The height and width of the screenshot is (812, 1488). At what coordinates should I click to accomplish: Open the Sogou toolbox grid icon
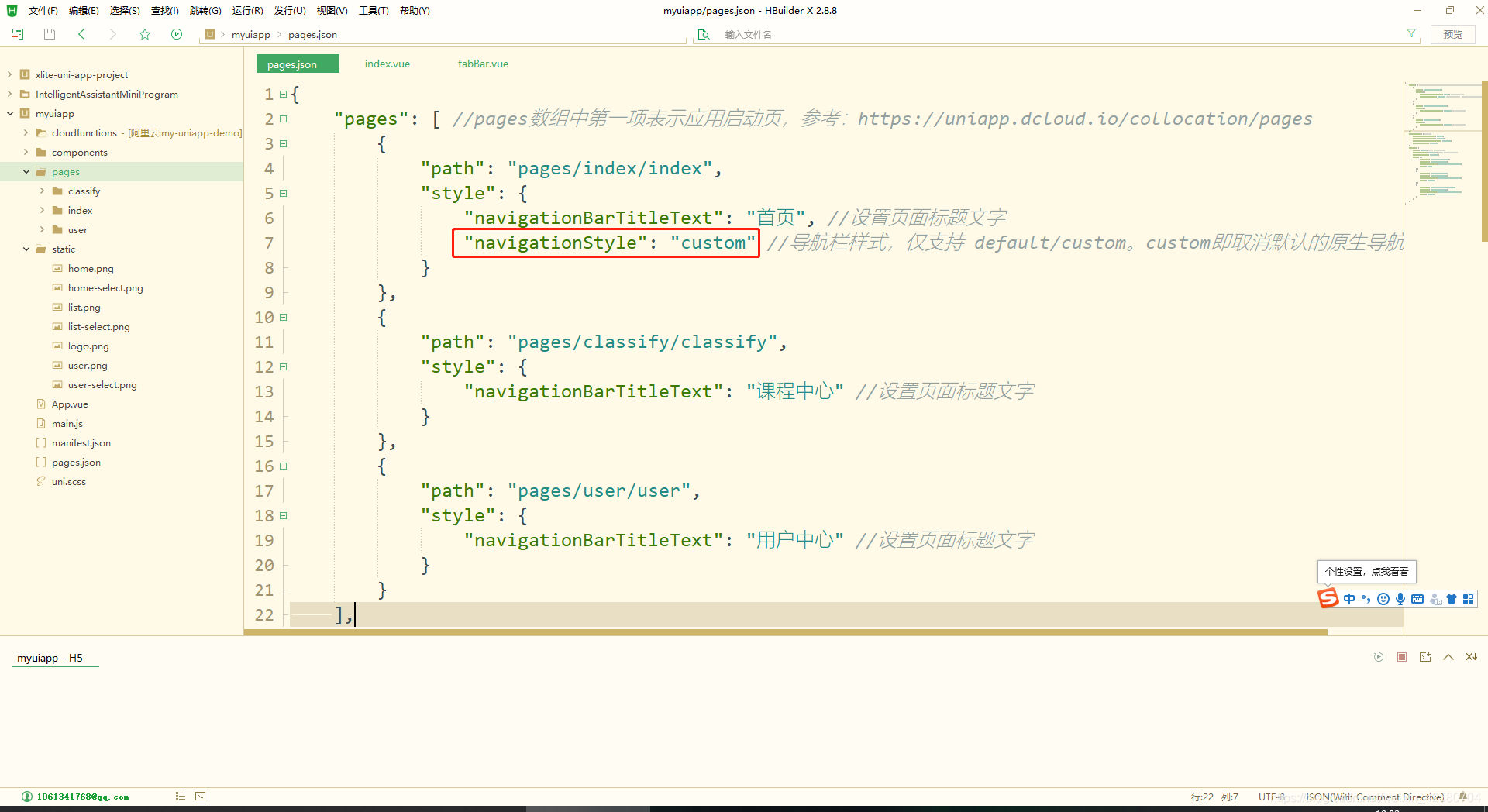(1469, 599)
